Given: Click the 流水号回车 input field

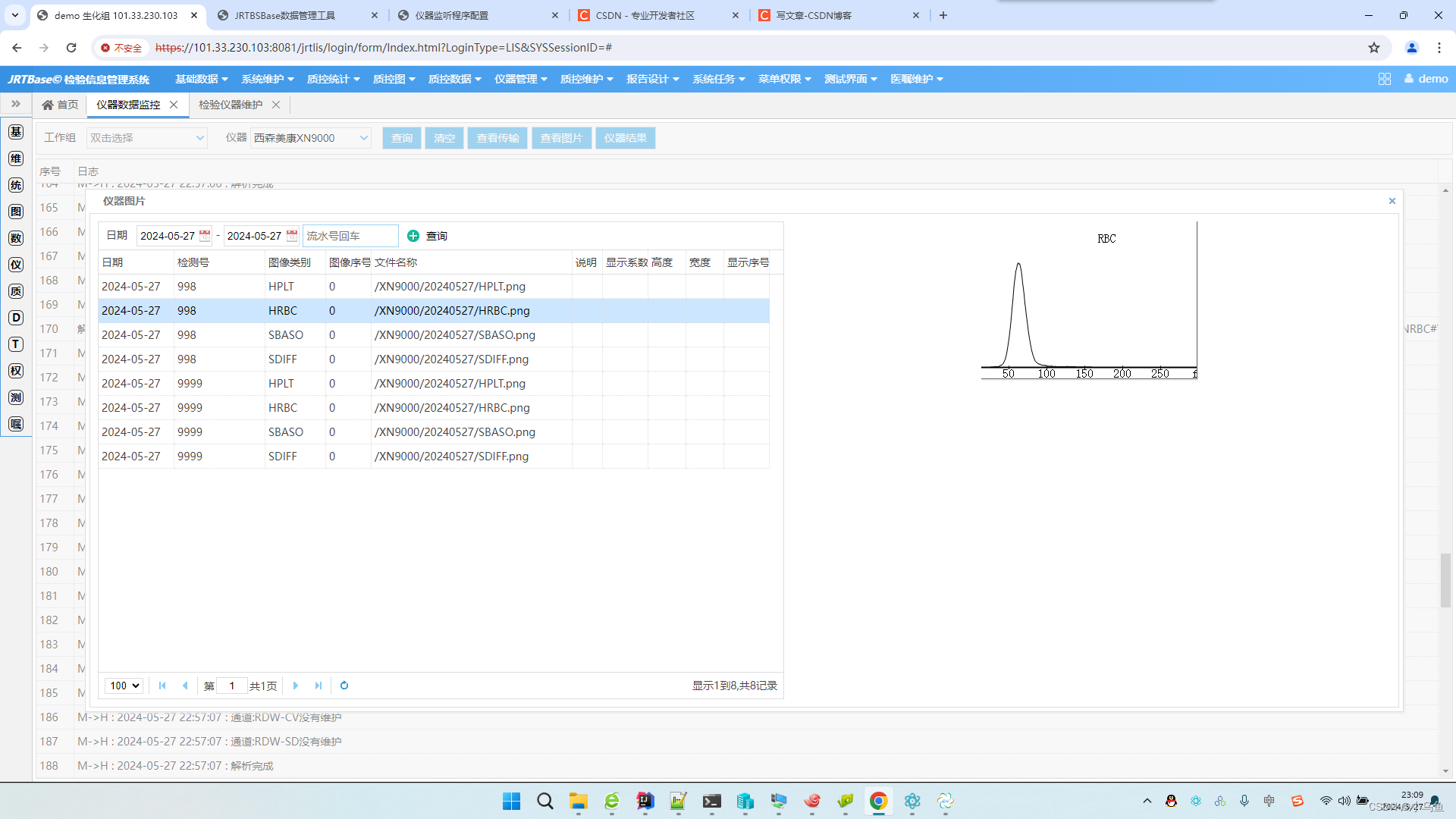Looking at the screenshot, I should [350, 236].
